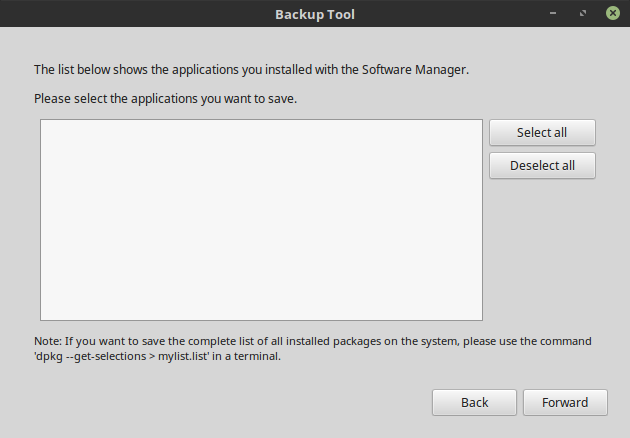Proceed with the Forward button

point(565,402)
